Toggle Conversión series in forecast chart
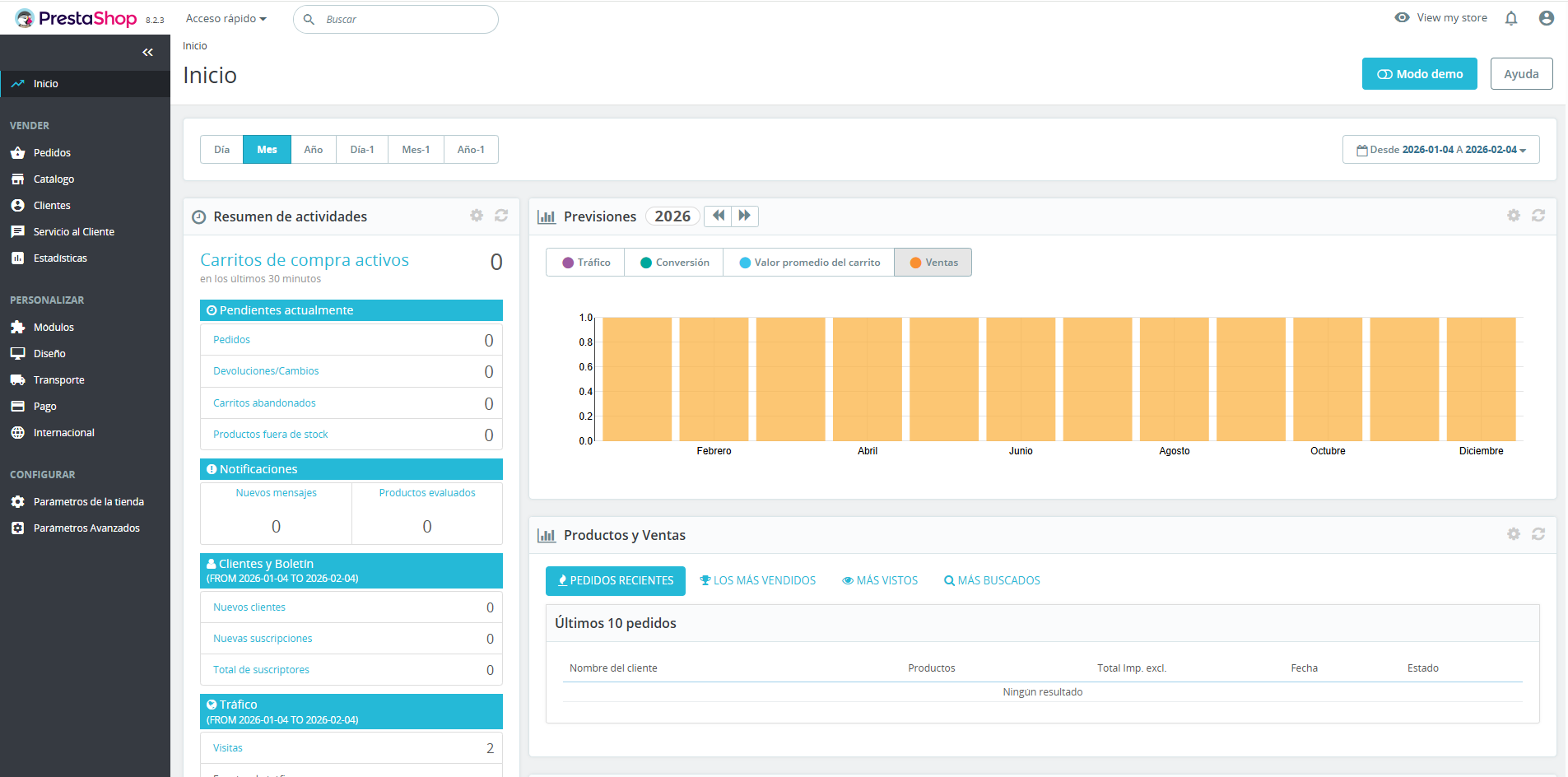Screen dimensions: 1568x777 click(674, 263)
